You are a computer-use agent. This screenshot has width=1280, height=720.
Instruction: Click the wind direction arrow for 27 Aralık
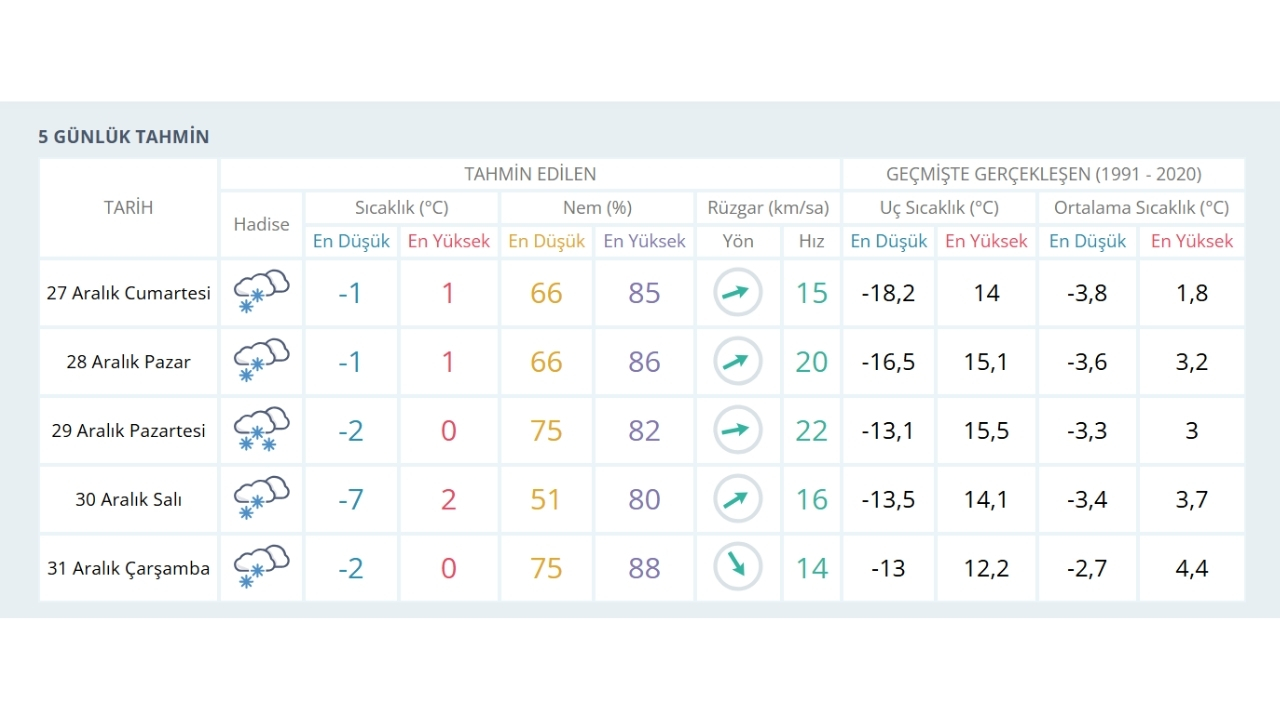pos(737,293)
